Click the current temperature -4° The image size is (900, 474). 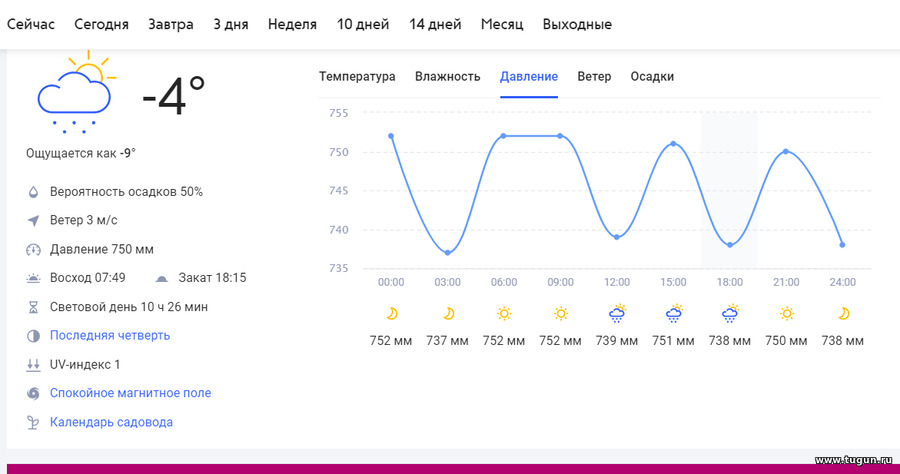pyautogui.click(x=173, y=96)
